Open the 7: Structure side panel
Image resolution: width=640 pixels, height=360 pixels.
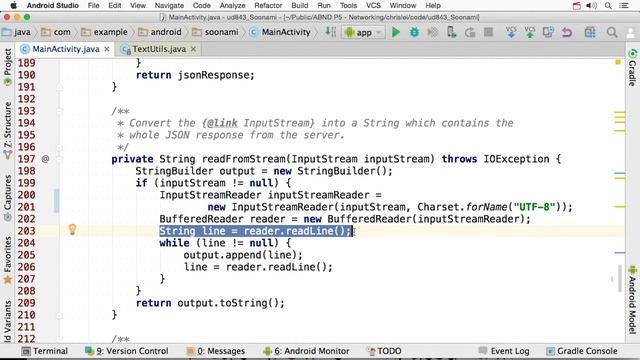[x=7, y=131]
